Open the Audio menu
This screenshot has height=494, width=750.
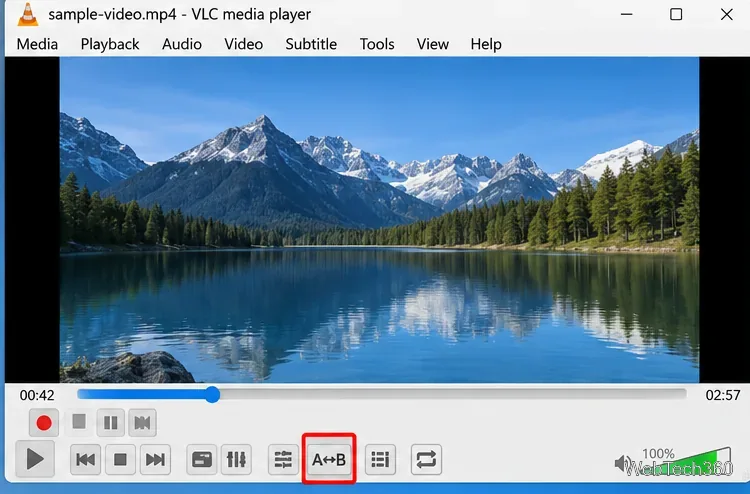(182, 44)
